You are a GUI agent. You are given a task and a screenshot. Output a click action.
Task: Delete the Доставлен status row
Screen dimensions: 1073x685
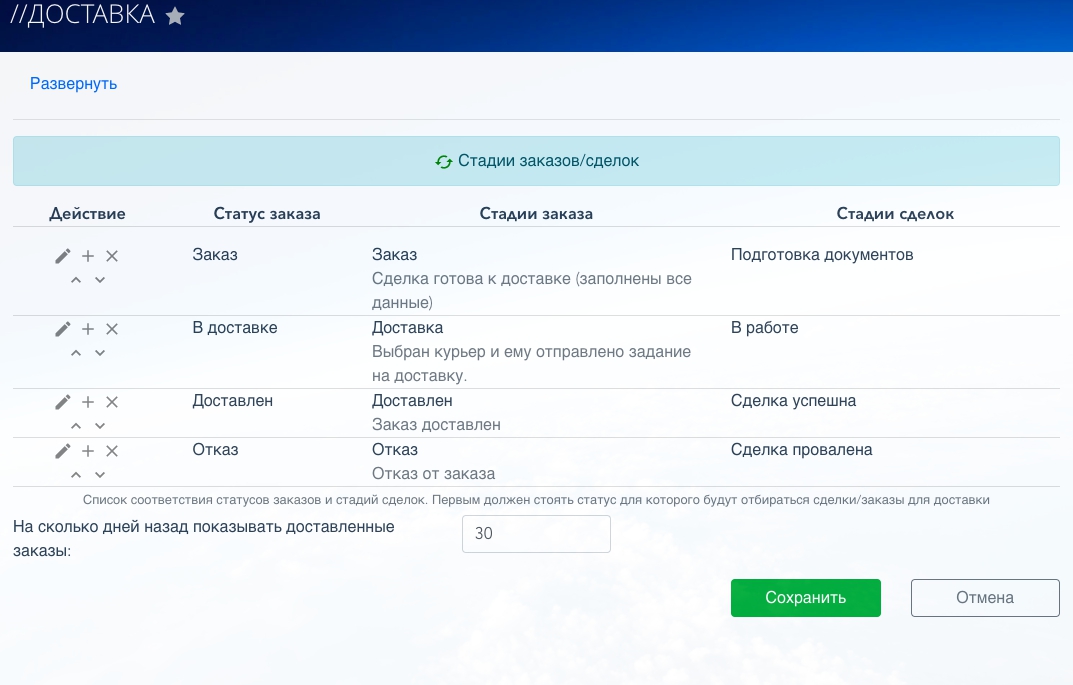[112, 402]
